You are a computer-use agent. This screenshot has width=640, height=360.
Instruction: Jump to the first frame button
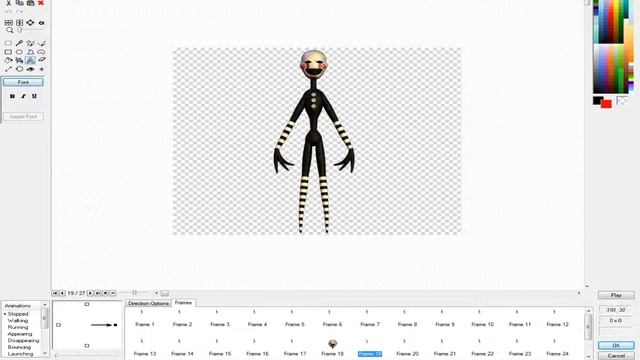pos(55,293)
